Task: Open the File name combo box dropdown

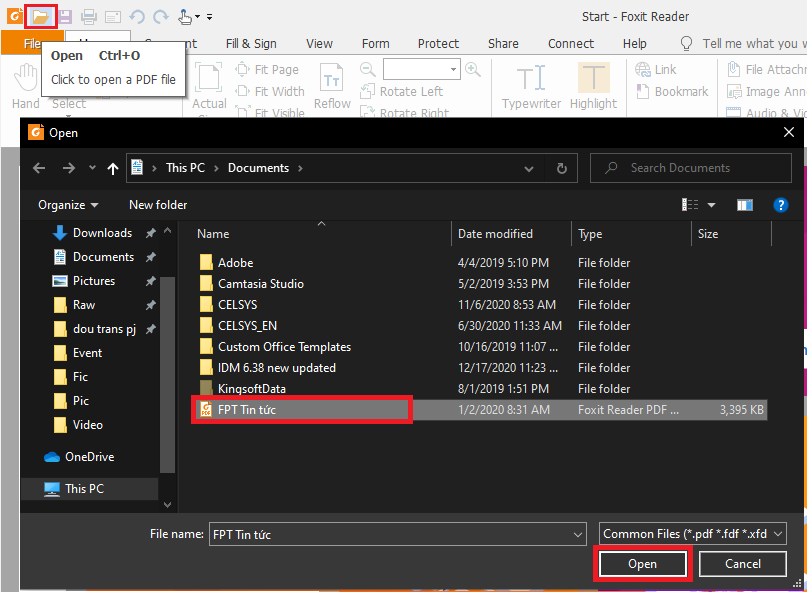Action: pos(577,534)
